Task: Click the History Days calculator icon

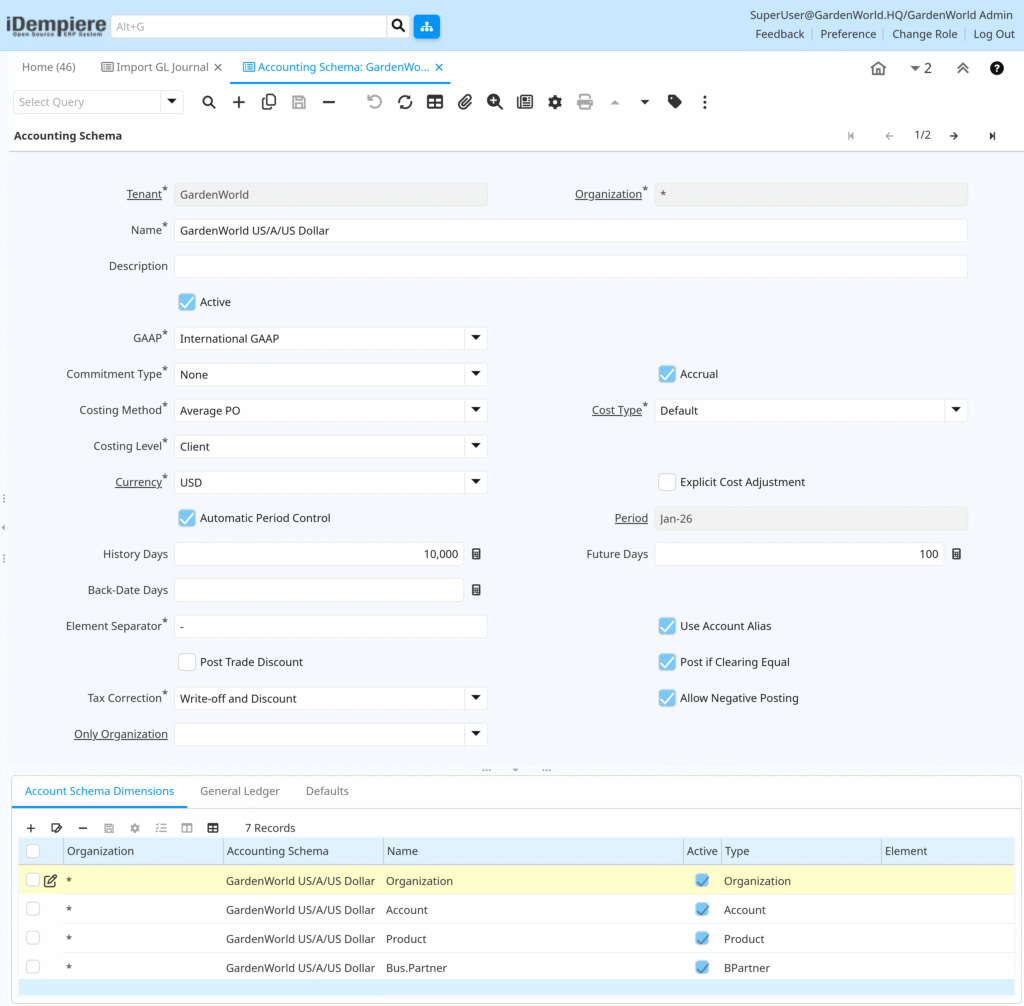Action: point(476,553)
